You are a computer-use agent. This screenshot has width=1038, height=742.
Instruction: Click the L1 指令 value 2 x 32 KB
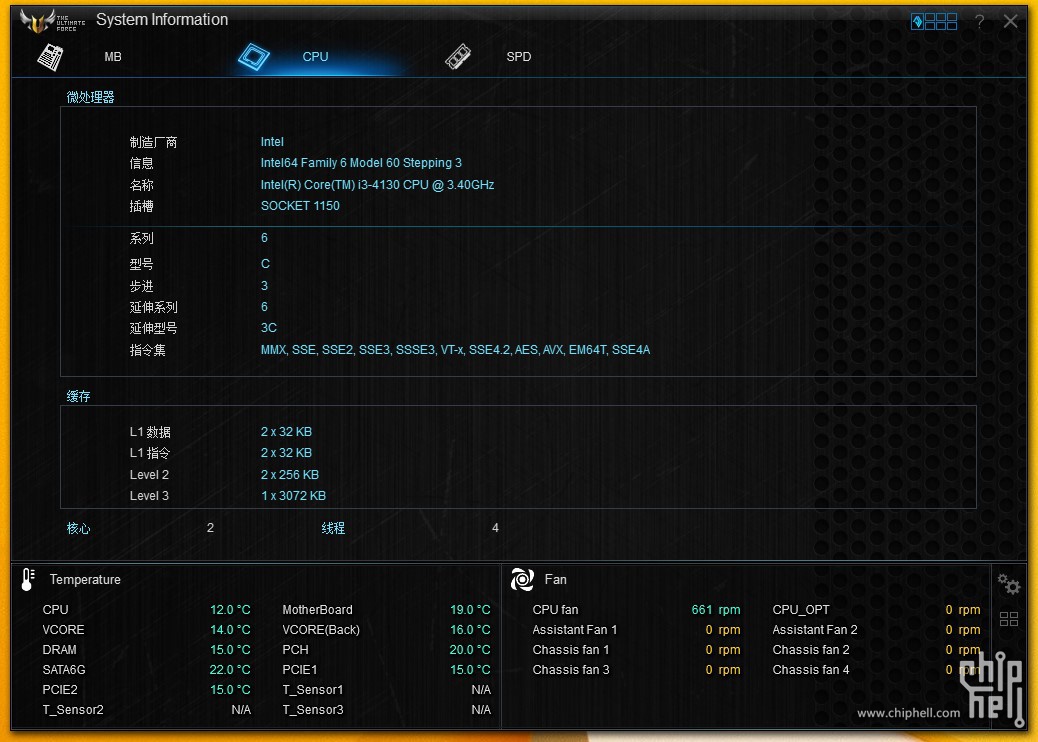(x=286, y=453)
